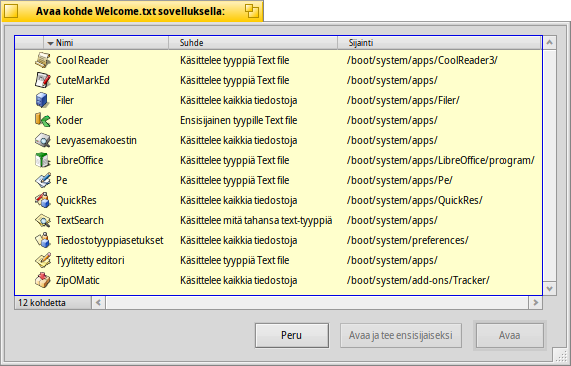Screen dimensions: 571x366
Task: Choose the QuickRes icon
Action: point(43,200)
